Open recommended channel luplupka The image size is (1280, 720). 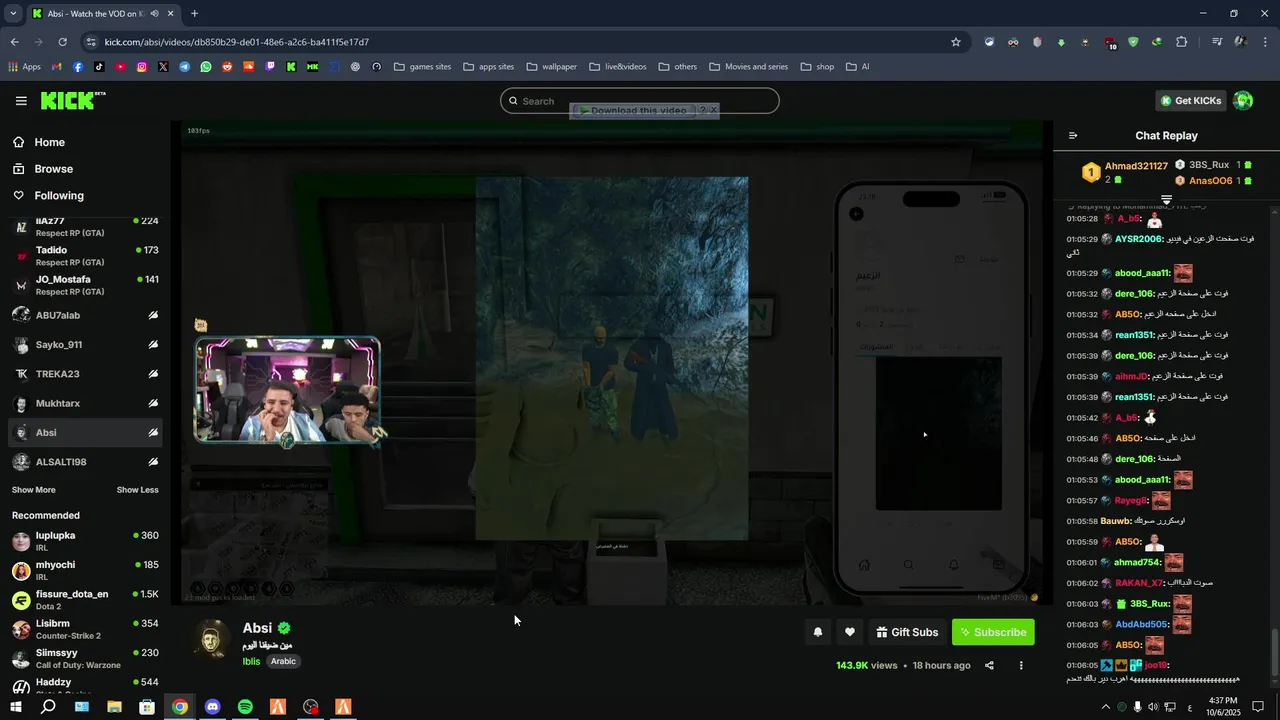tap(84, 541)
